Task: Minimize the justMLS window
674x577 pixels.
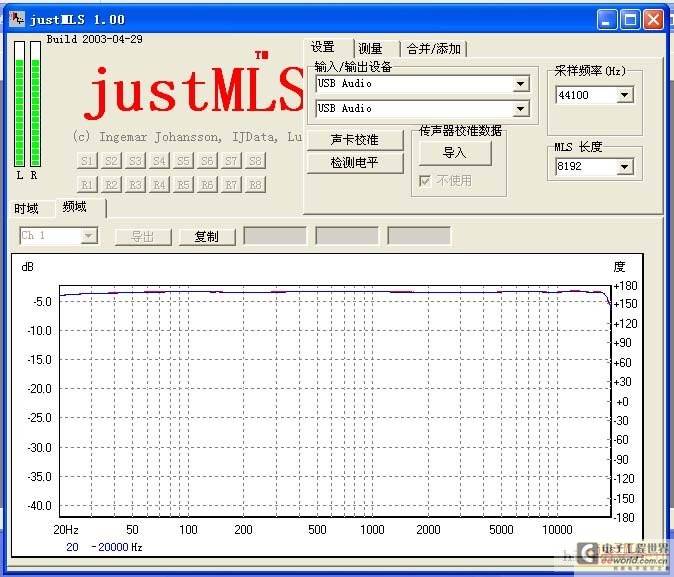Action: [x=607, y=20]
